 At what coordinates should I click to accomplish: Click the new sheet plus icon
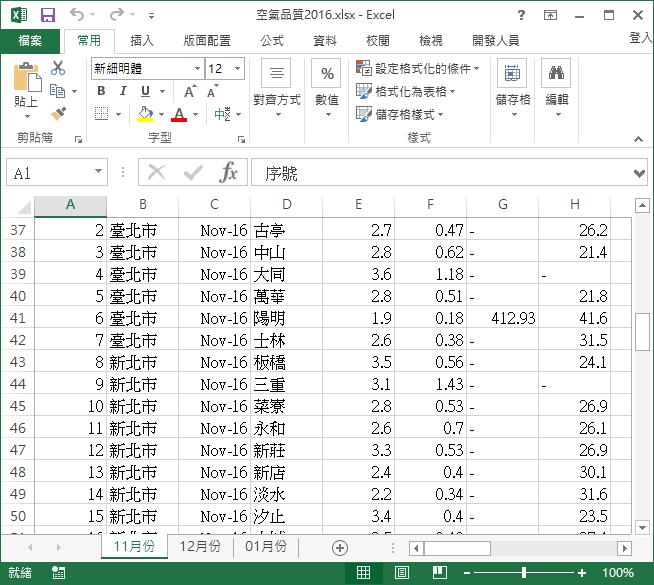click(x=340, y=547)
